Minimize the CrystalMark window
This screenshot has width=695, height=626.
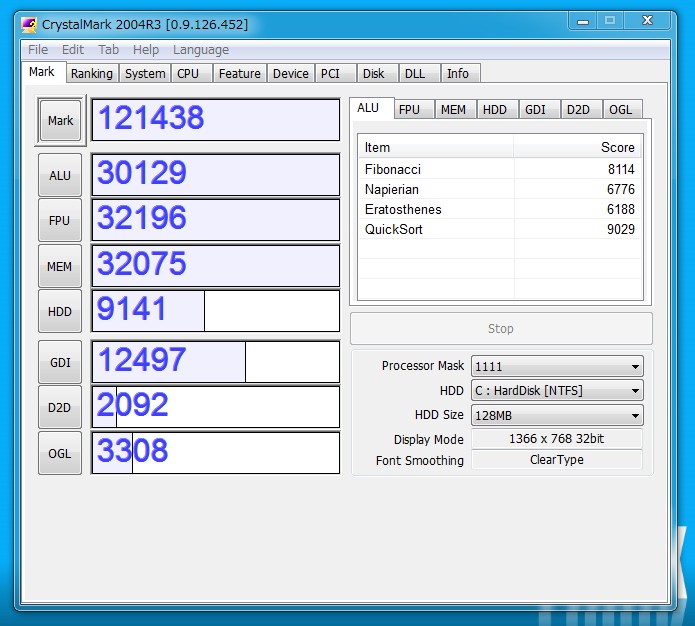tap(583, 21)
